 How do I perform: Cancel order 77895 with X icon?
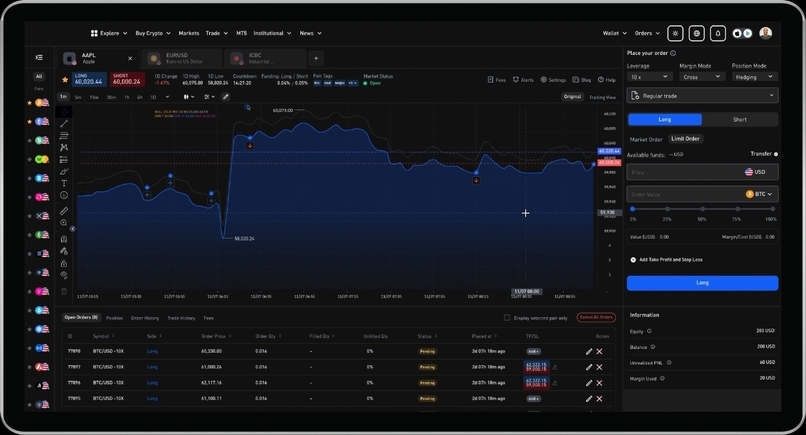[600, 398]
